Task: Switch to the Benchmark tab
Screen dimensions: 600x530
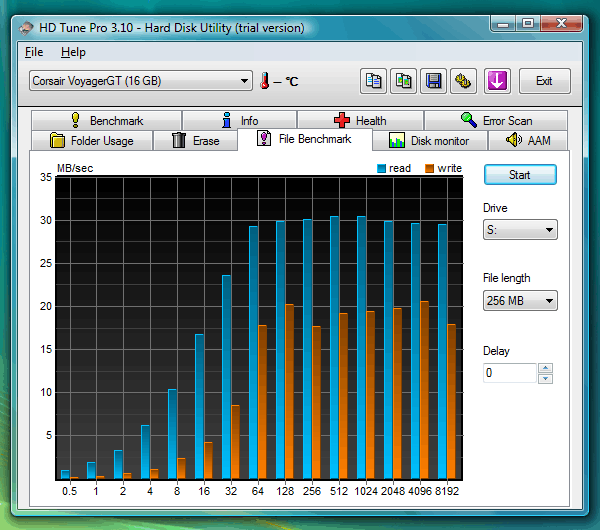Action: (x=106, y=121)
